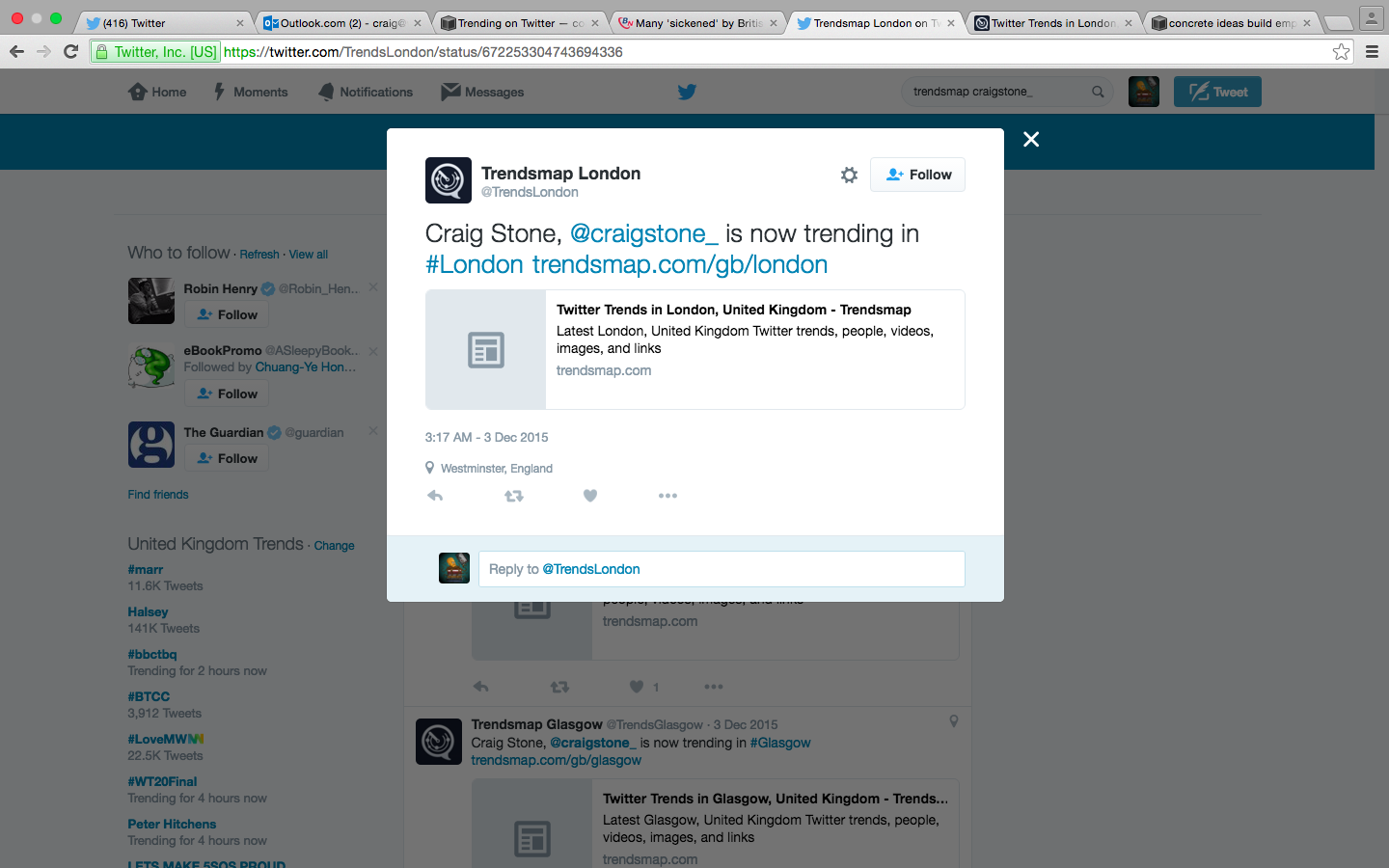Open the @craigstone_ mention in the popup tweet
This screenshot has width=1389, height=868.
[643, 233]
